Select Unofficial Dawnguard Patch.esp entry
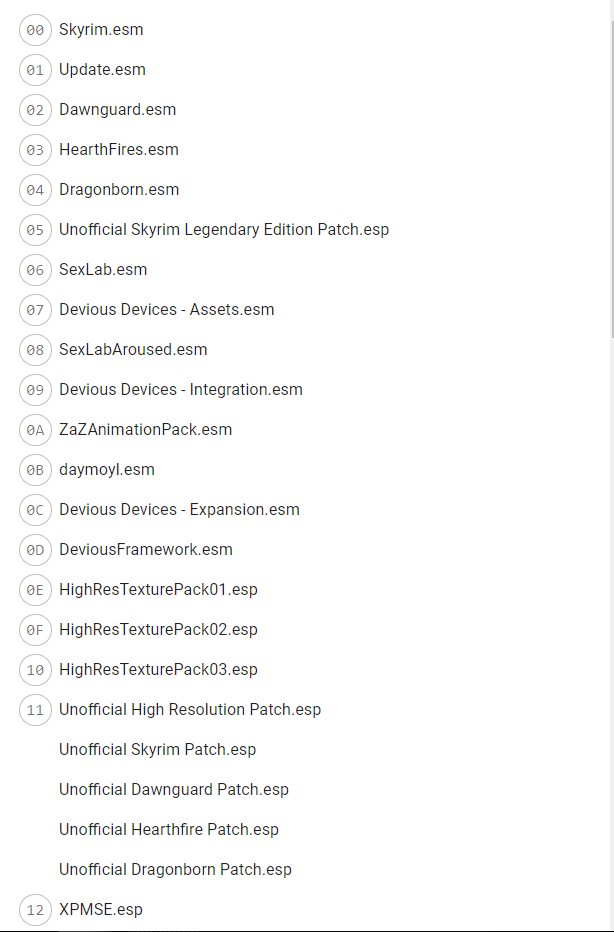This screenshot has height=932, width=614. [174, 789]
